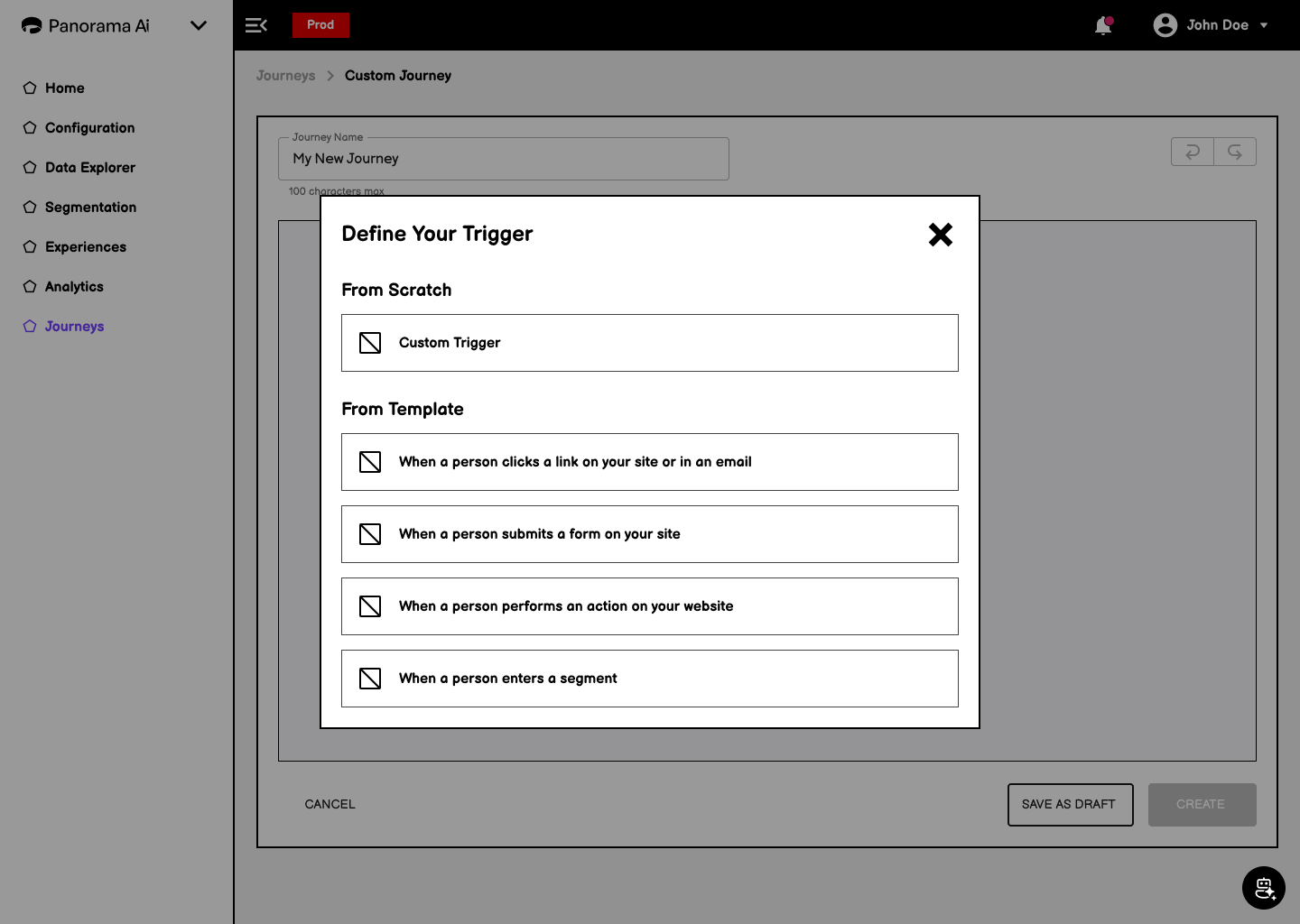Click the icon beside enters a segment template
1300x924 pixels.
370,679
